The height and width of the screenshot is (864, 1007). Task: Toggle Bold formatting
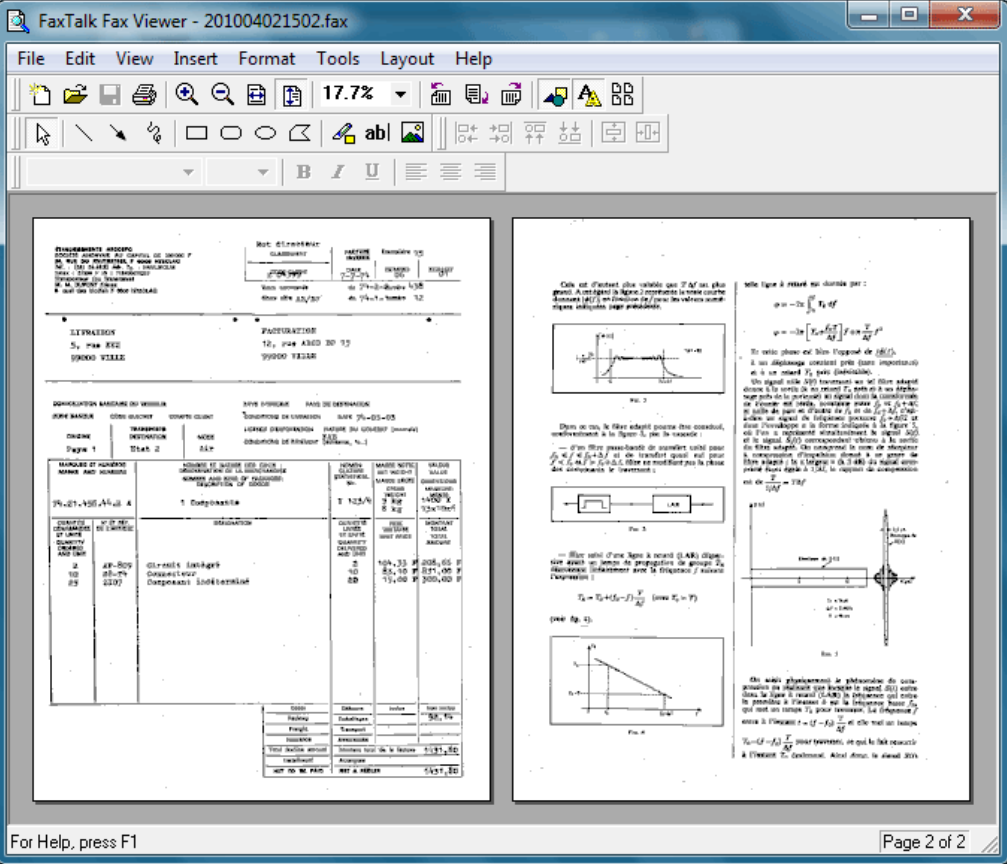(x=303, y=172)
